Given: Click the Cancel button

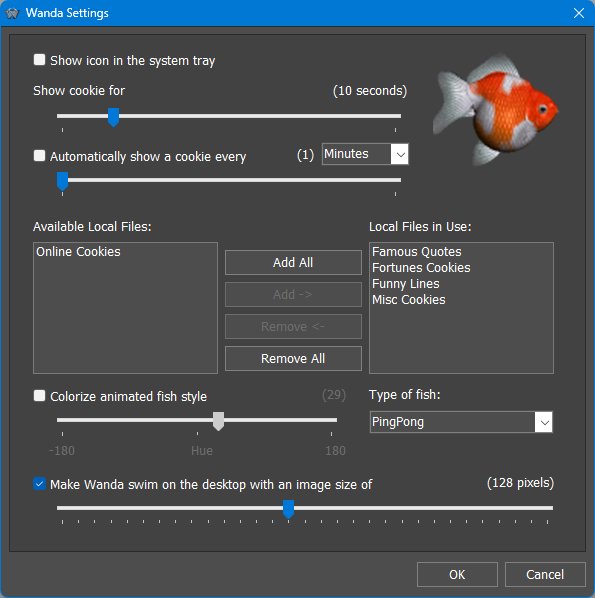Looking at the screenshot, I should coord(545,574).
